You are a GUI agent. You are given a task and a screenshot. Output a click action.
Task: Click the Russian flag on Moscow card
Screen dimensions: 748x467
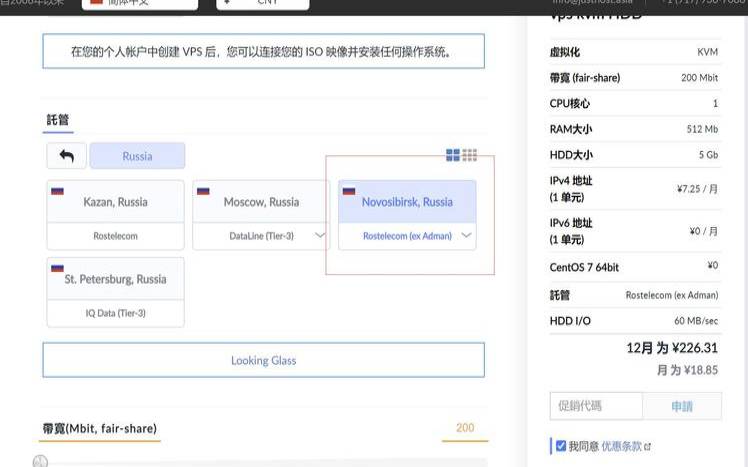coord(203,191)
